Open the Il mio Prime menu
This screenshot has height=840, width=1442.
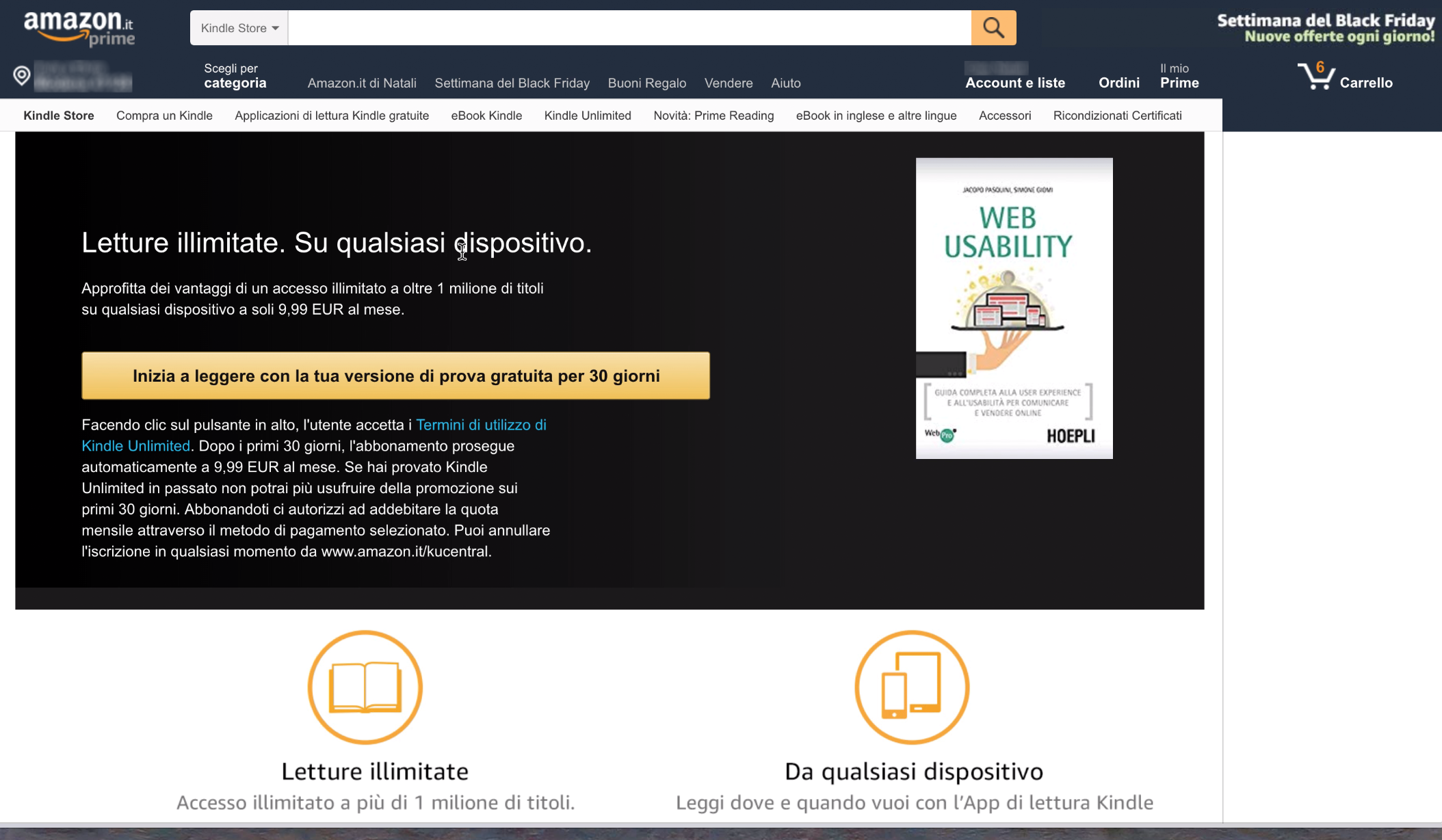pyautogui.click(x=1179, y=76)
